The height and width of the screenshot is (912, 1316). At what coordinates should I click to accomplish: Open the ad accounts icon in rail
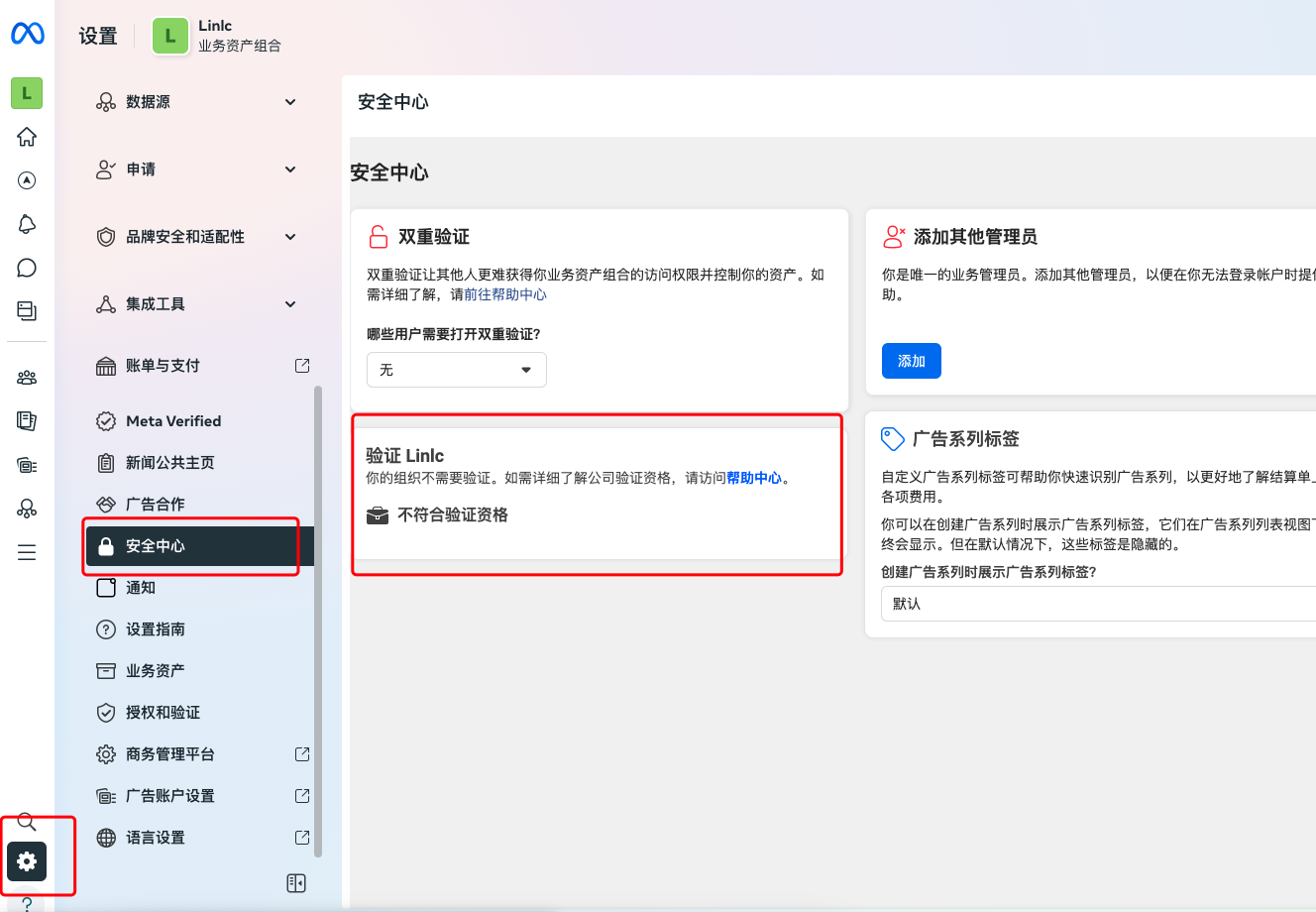click(x=27, y=465)
